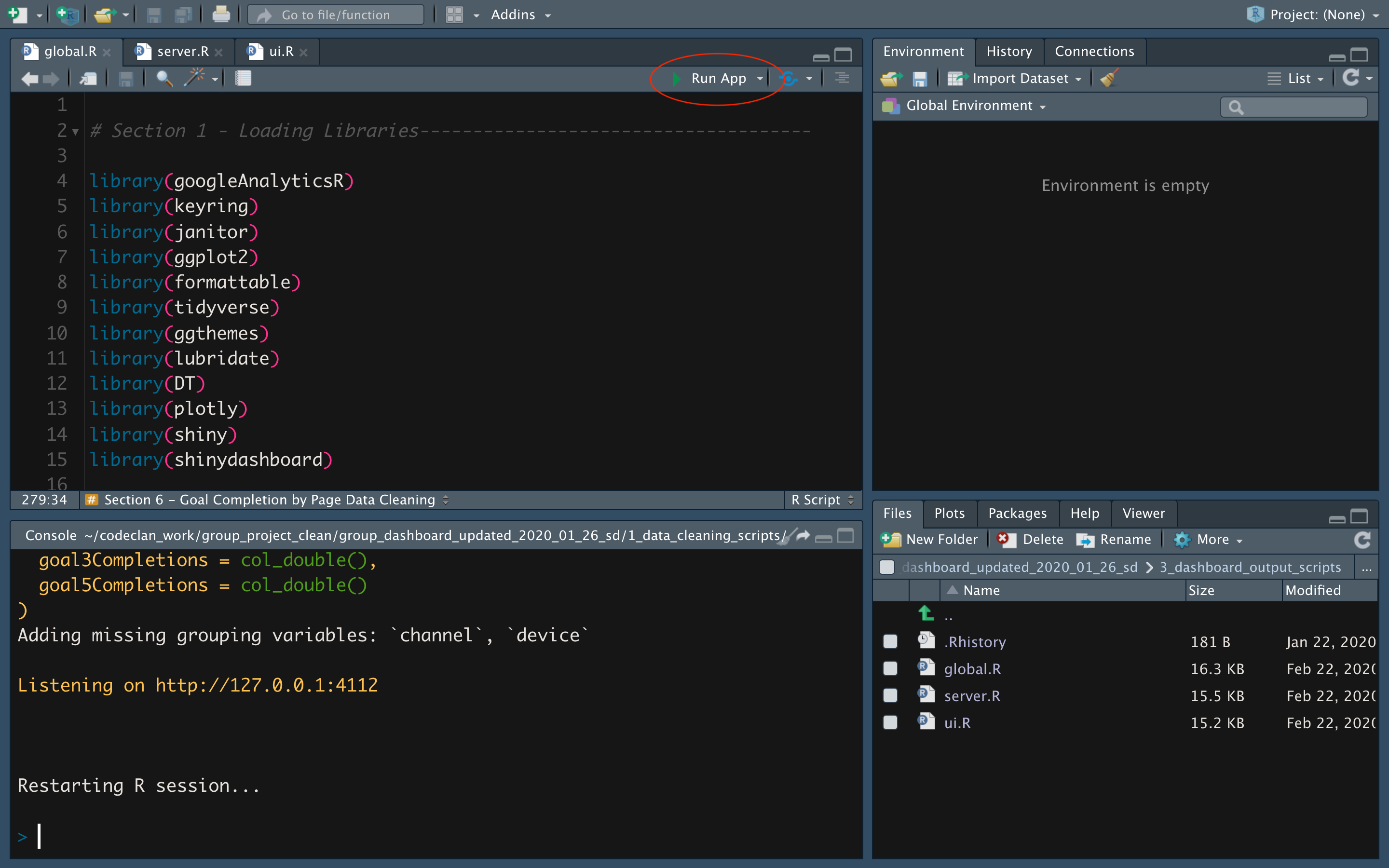Open the ui.R file in list
The width and height of the screenshot is (1389, 868).
[x=957, y=723]
